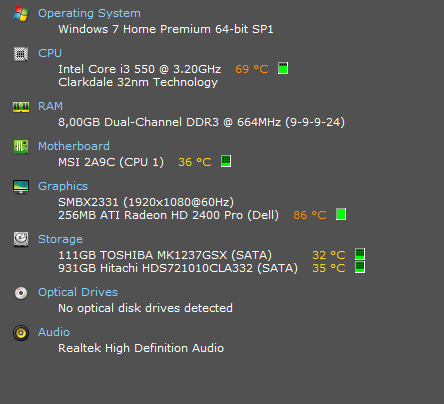The height and width of the screenshot is (404, 444).
Task: Click the Motherboard circuit board icon
Action: click(x=21, y=147)
